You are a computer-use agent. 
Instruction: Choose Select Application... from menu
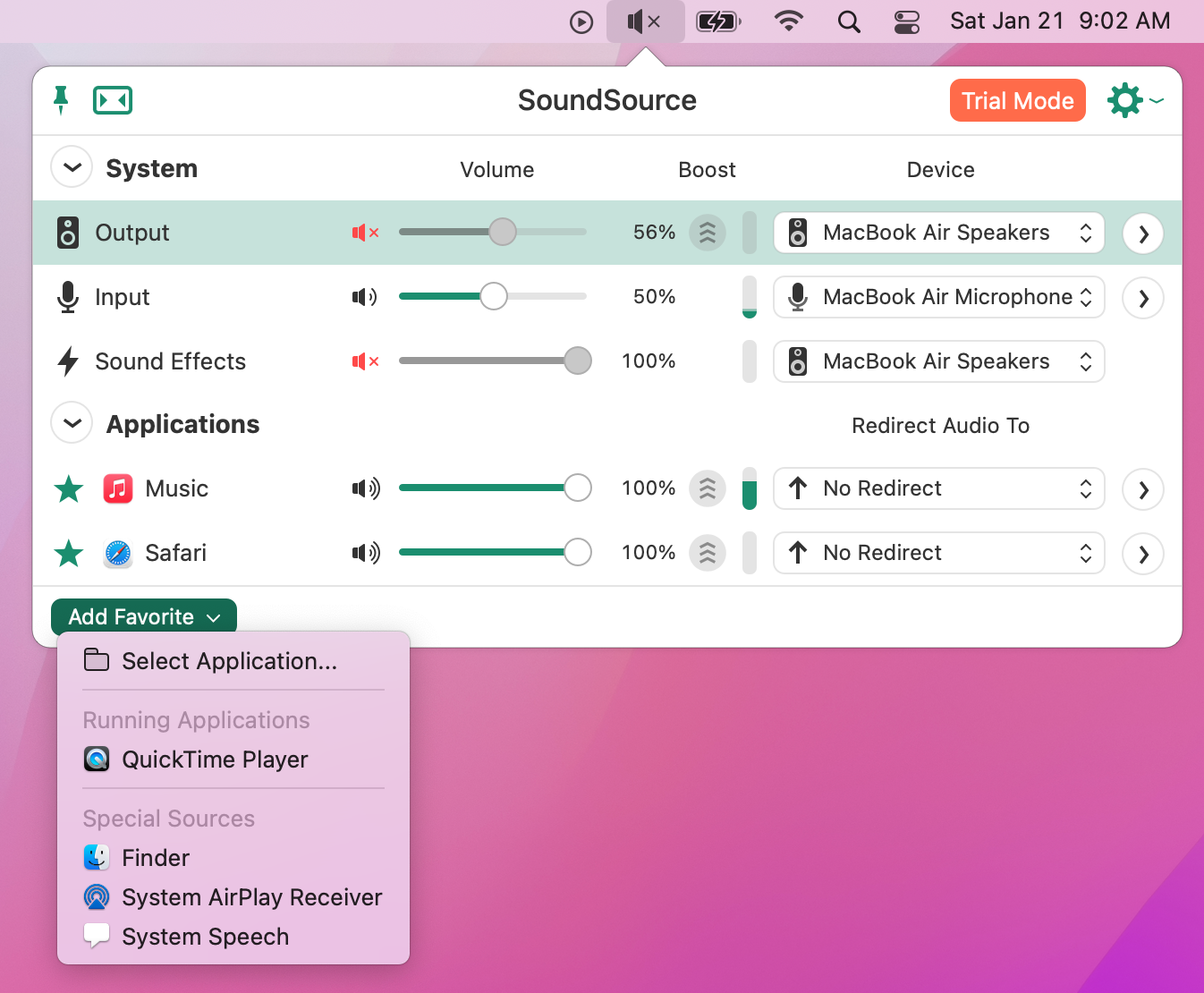pyautogui.click(x=233, y=661)
